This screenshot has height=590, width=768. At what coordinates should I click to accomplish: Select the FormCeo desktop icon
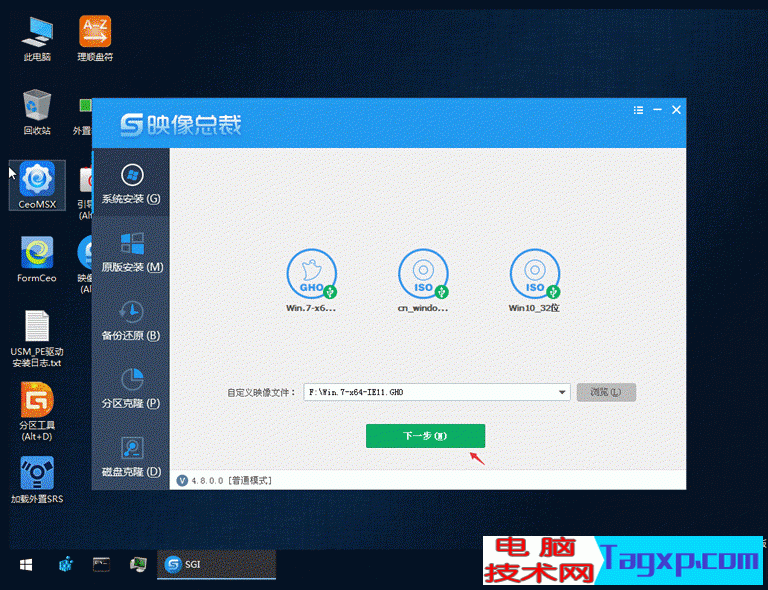click(37, 259)
